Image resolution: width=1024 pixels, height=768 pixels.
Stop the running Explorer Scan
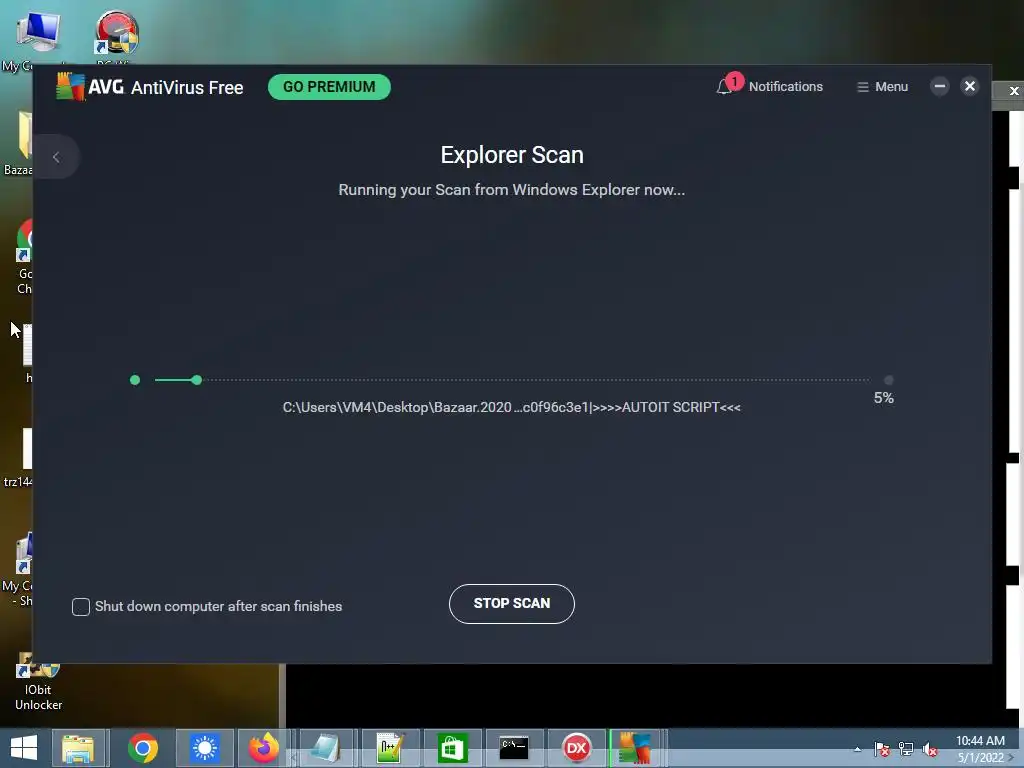click(x=511, y=603)
